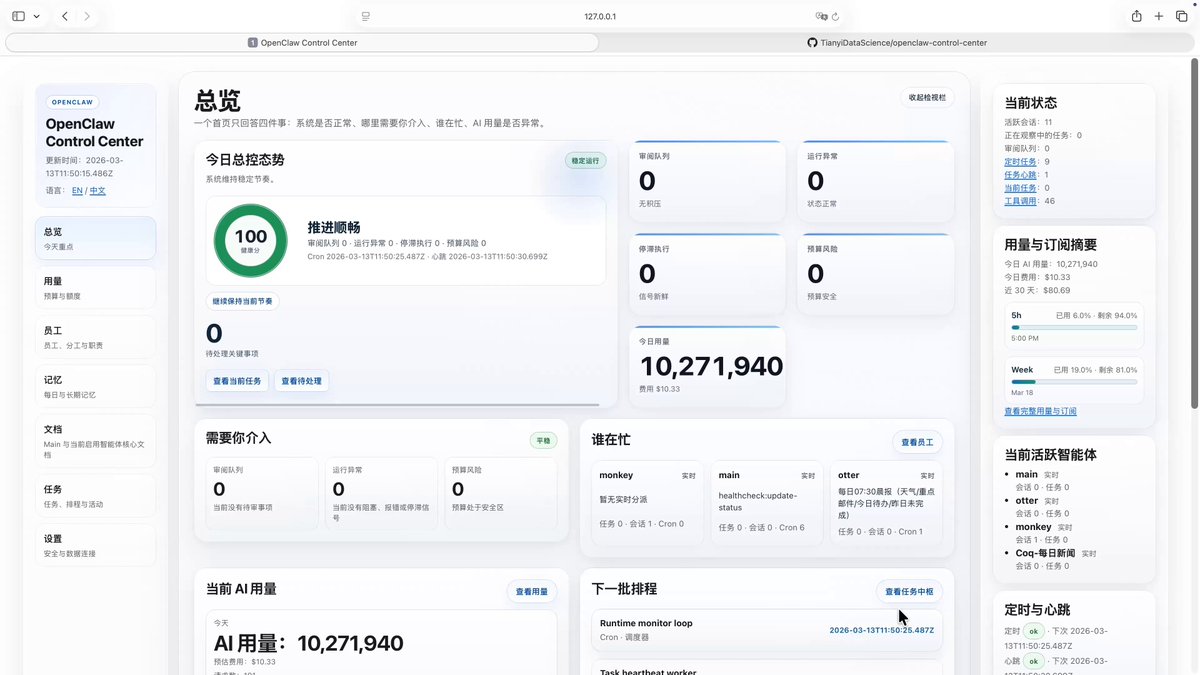Open the sidebar dropdown chevron in Safari
1200x675 pixels.
pyautogui.click(x=37, y=16)
